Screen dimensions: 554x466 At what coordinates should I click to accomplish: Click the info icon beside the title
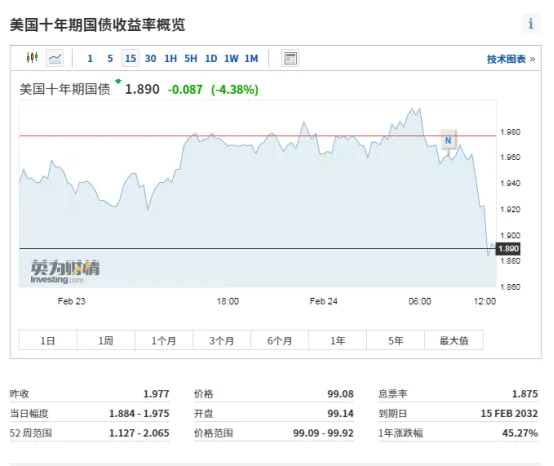[x=531, y=24]
